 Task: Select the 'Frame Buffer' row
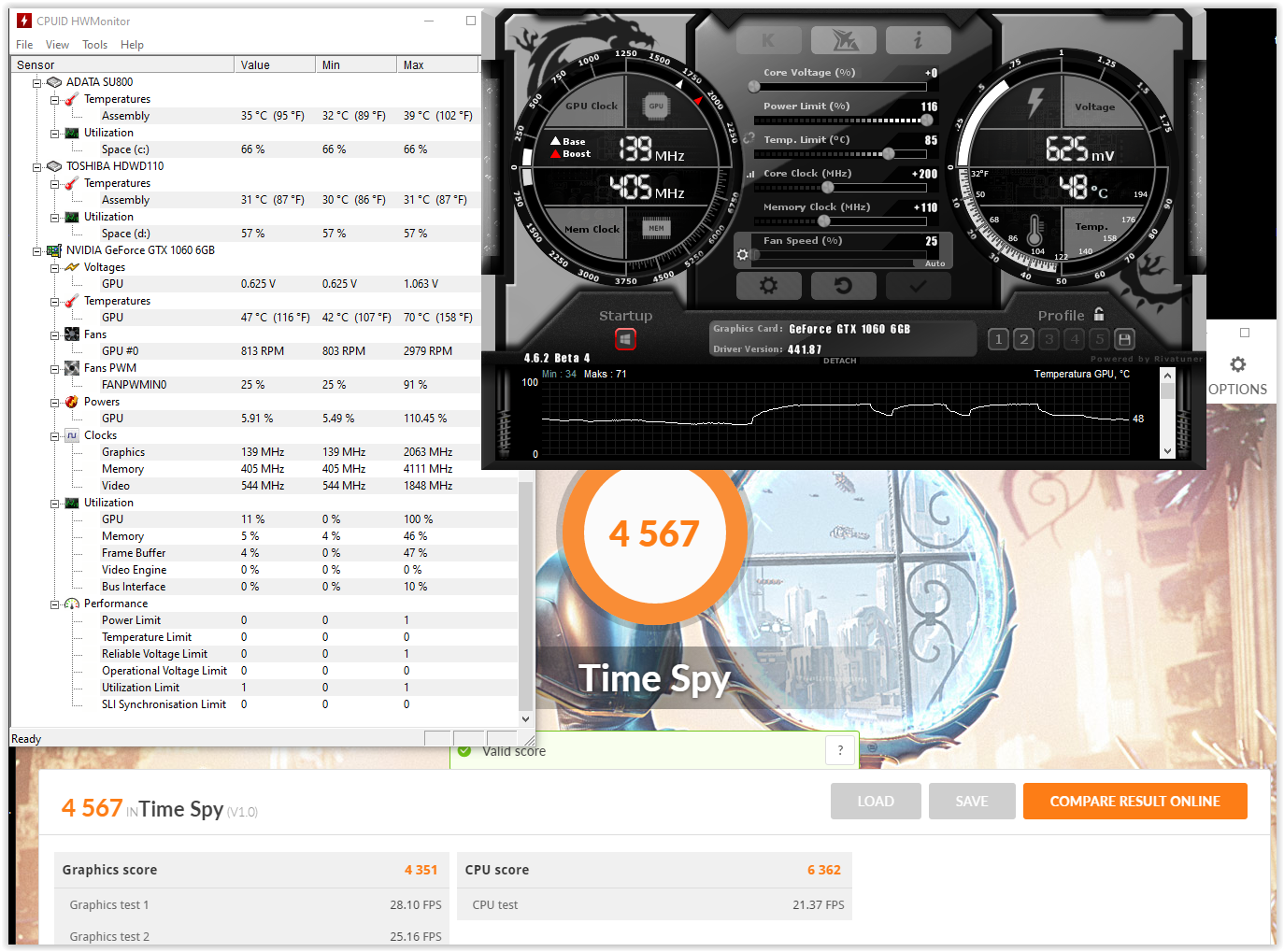tap(265, 553)
